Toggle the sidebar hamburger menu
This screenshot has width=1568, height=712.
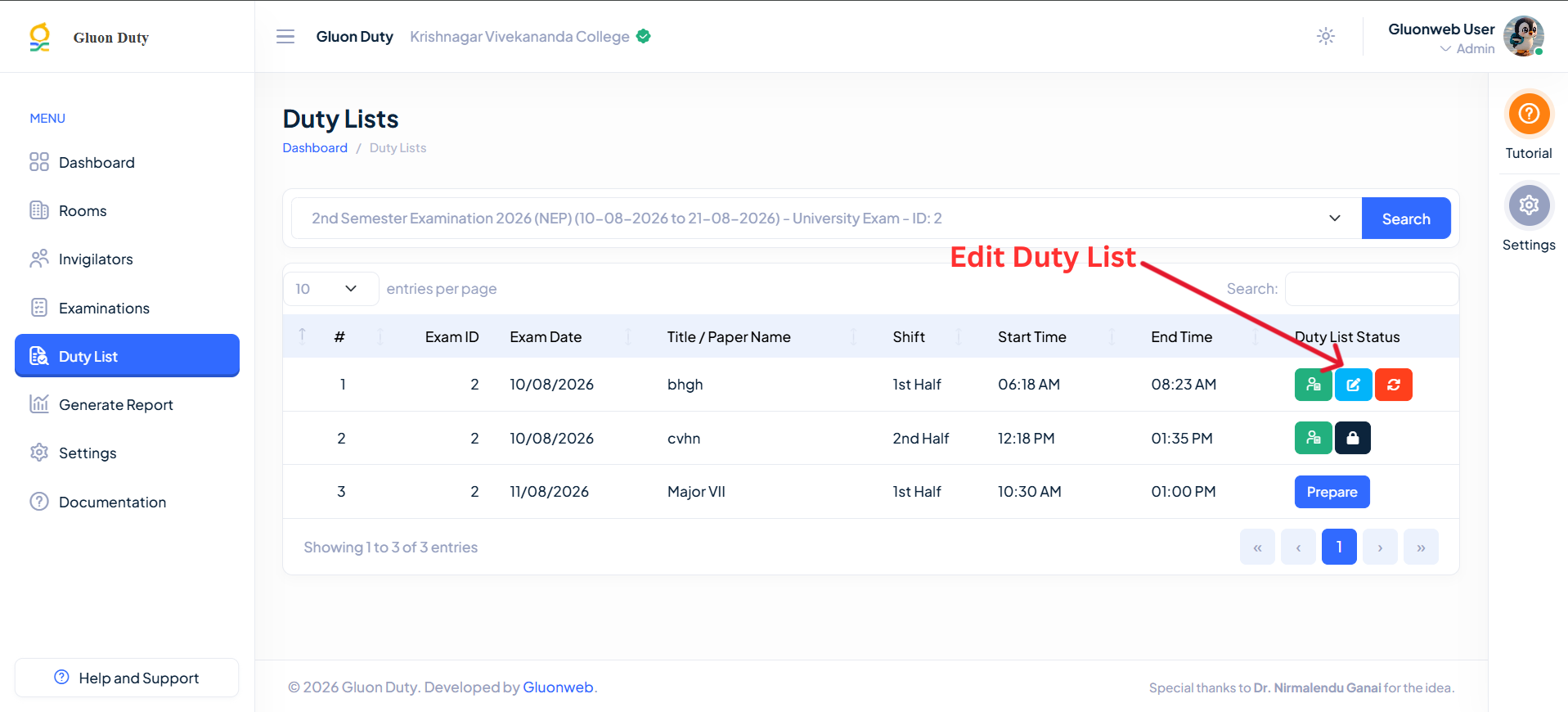pyautogui.click(x=285, y=37)
